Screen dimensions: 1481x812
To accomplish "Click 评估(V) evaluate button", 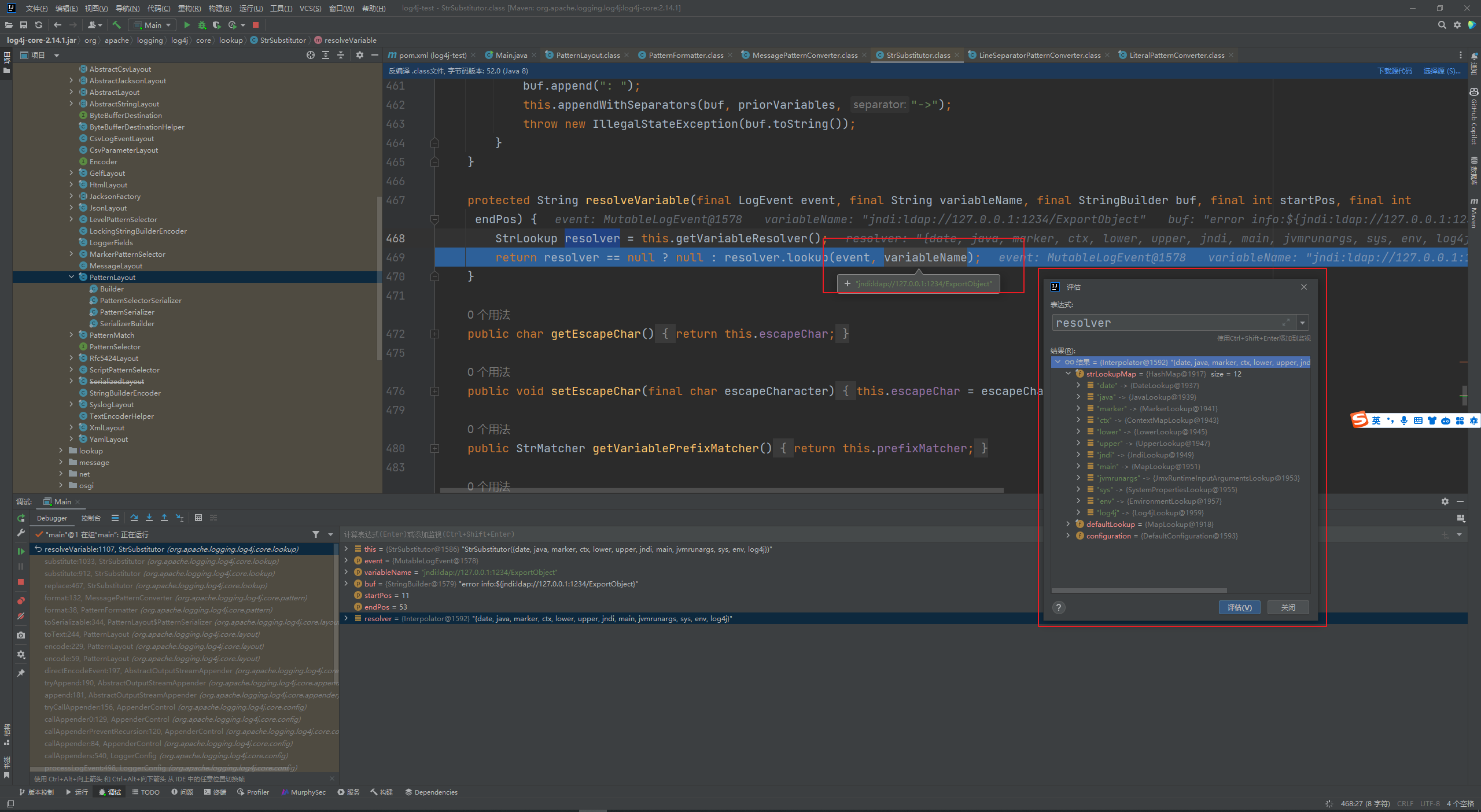I will (x=1239, y=607).
